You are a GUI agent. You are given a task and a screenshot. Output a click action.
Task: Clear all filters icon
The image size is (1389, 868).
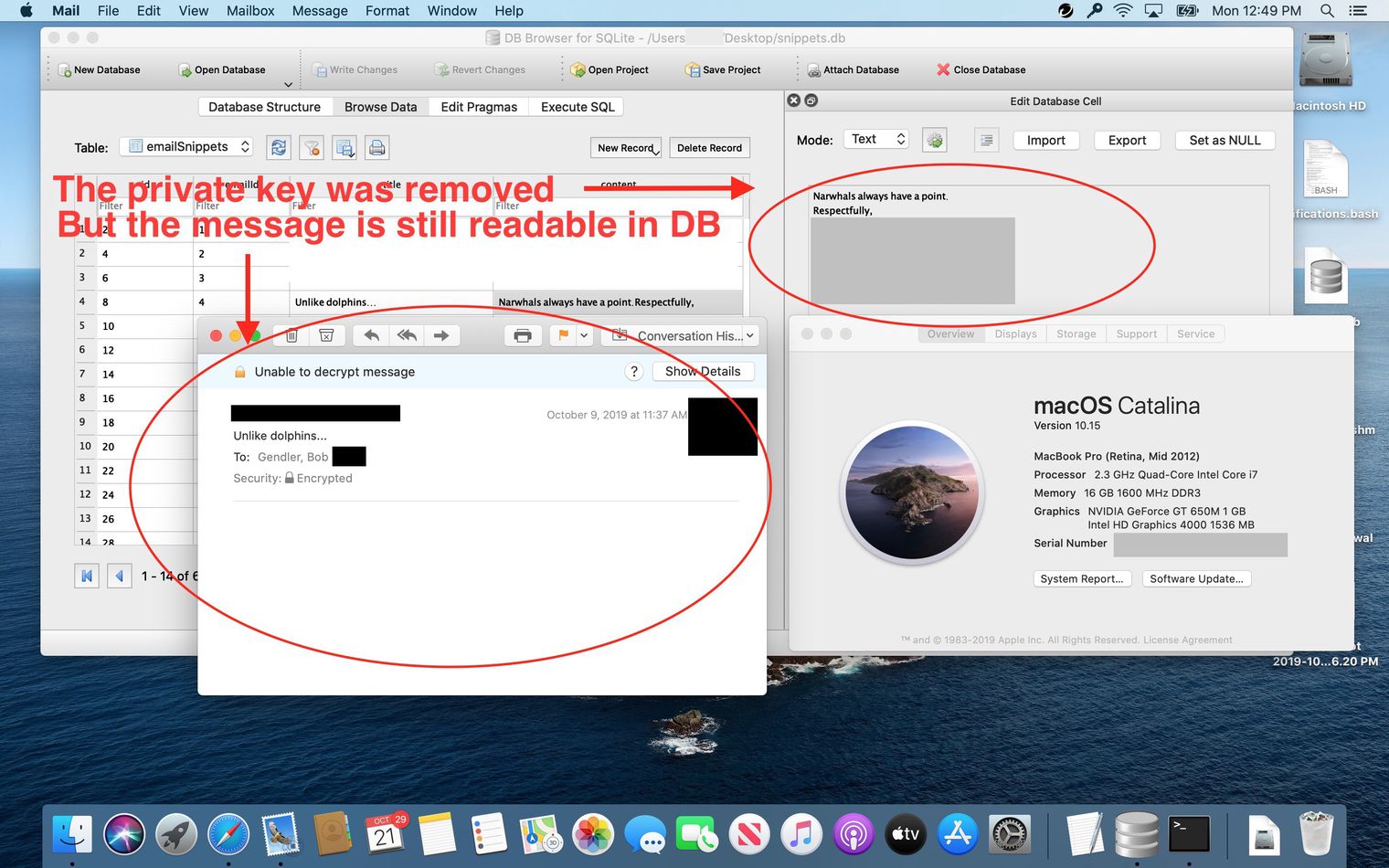[x=312, y=147]
